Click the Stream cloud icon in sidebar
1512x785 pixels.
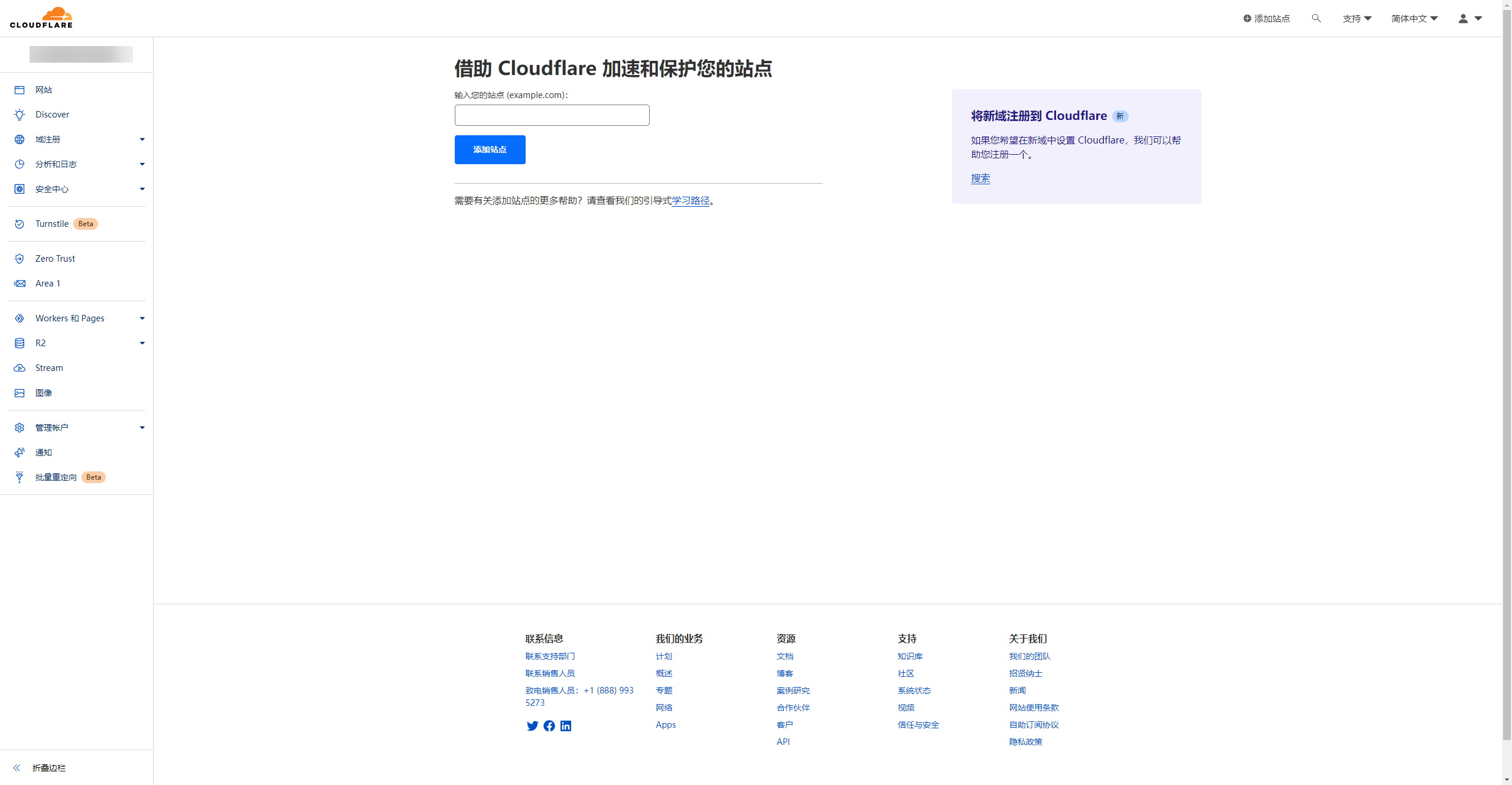click(x=19, y=368)
